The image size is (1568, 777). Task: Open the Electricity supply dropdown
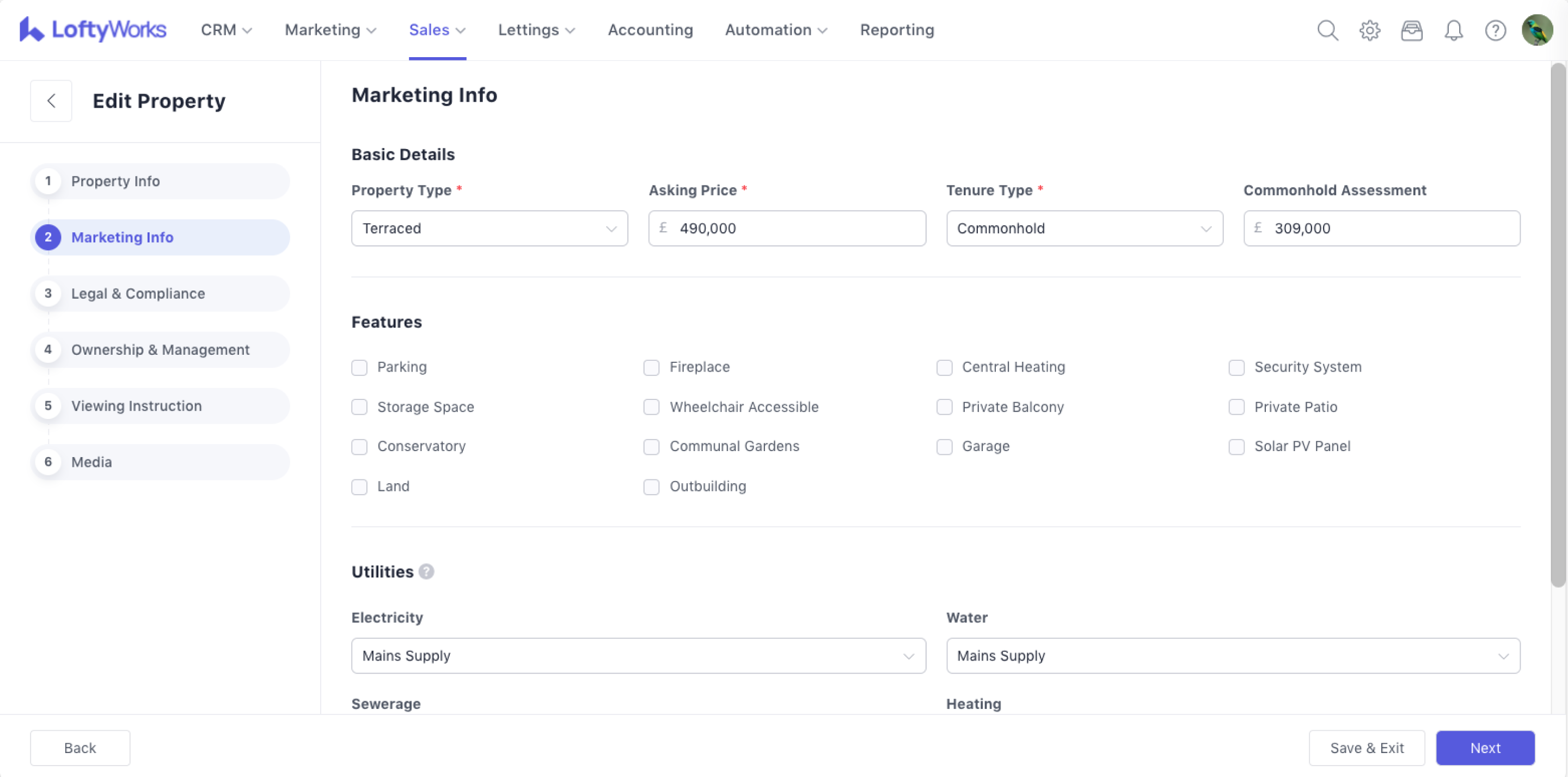pyautogui.click(x=638, y=655)
